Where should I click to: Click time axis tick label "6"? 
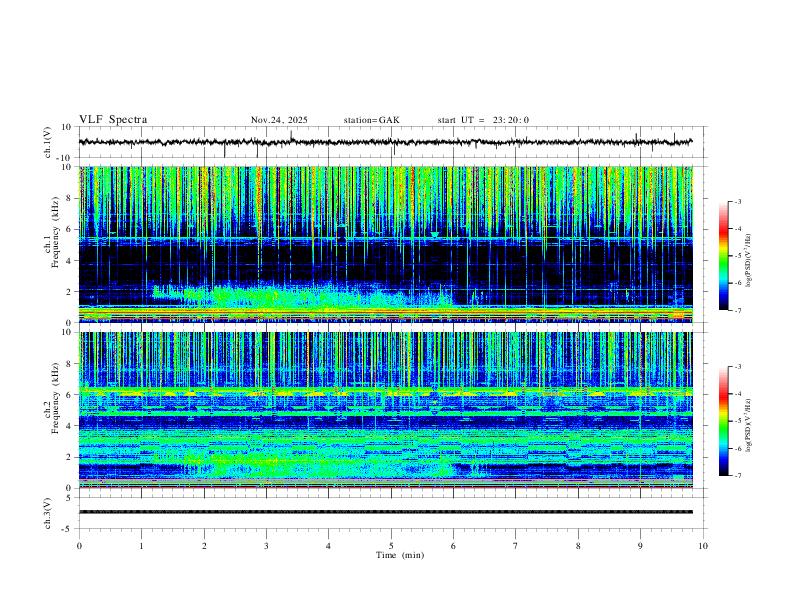[453, 546]
